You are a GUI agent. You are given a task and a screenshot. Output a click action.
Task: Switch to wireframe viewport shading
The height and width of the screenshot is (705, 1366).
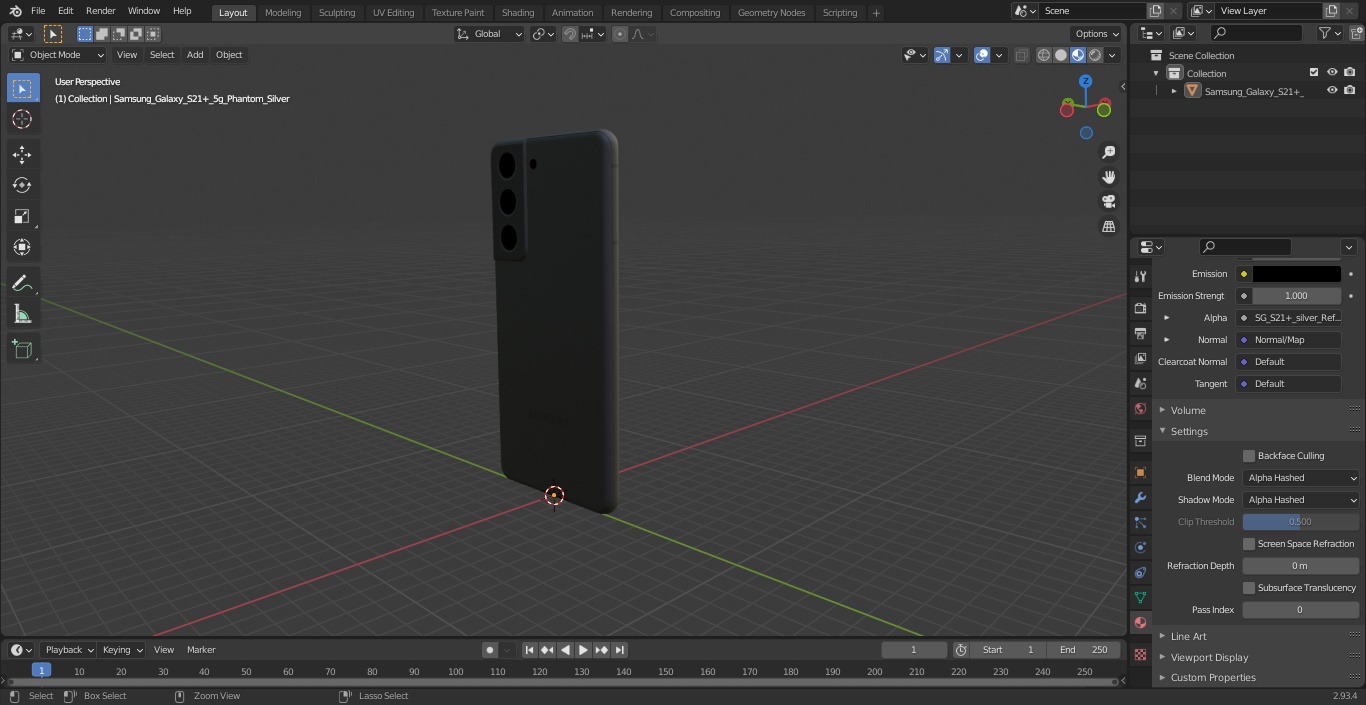click(1044, 55)
